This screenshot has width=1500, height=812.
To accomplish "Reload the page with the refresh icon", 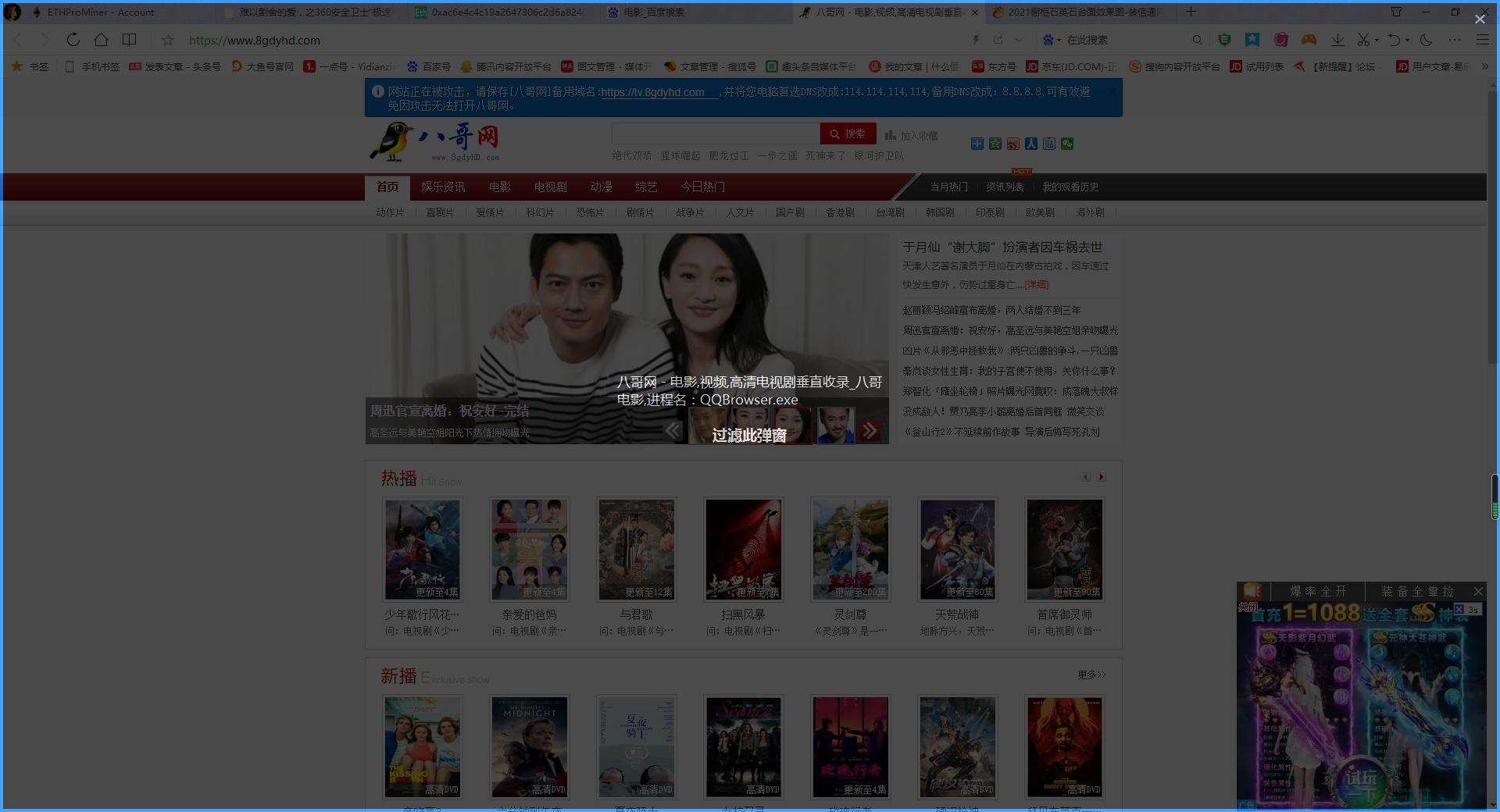I will (x=73, y=40).
